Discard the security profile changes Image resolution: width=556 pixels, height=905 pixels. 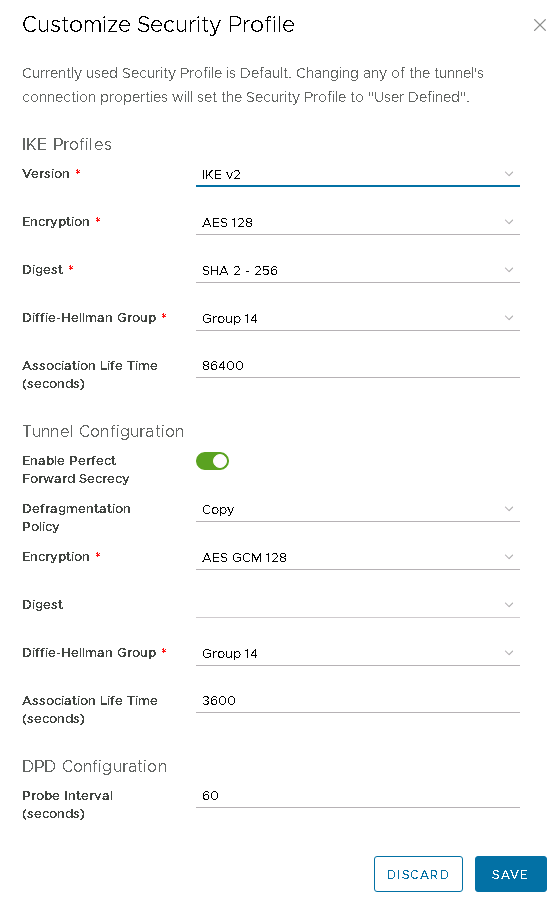coord(418,874)
